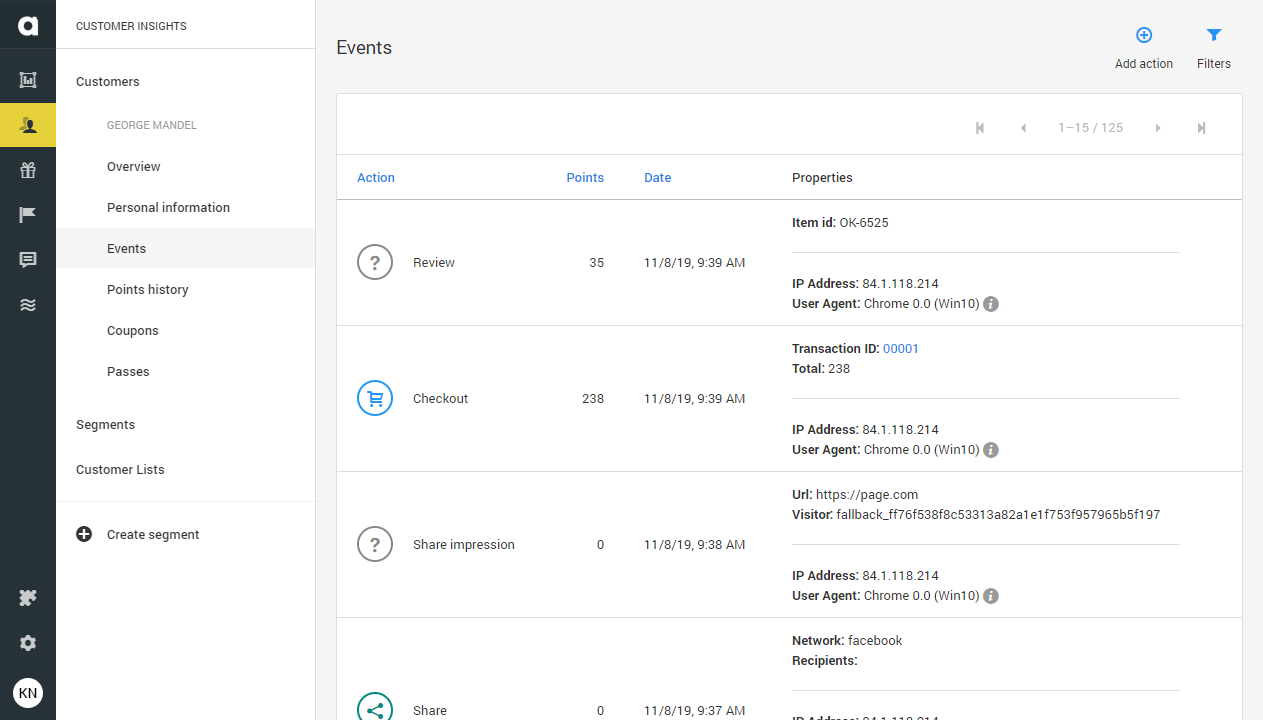Click the 11/8/19, 9:38 AM date
The image size is (1263, 720).
tap(695, 545)
